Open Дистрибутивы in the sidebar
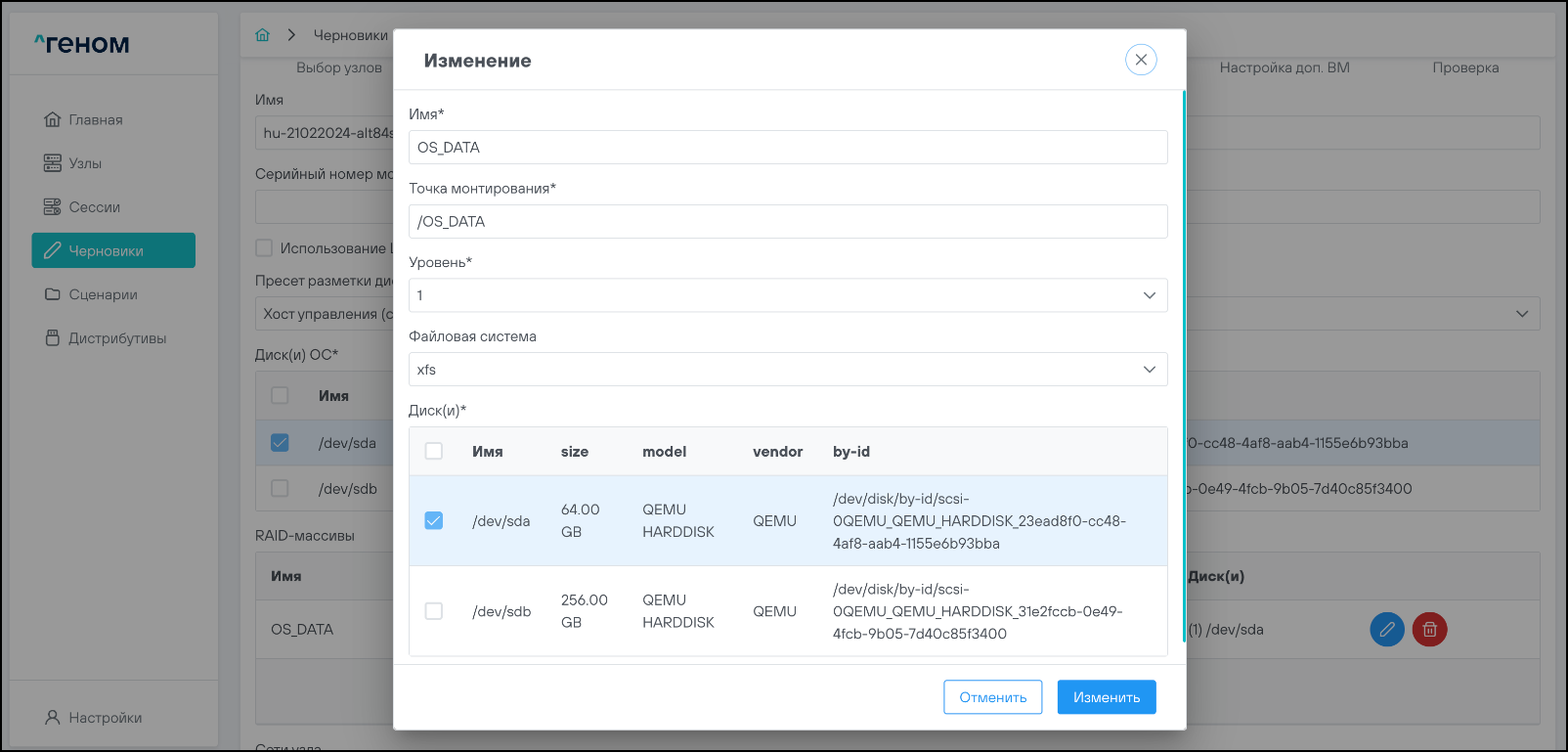 [116, 338]
